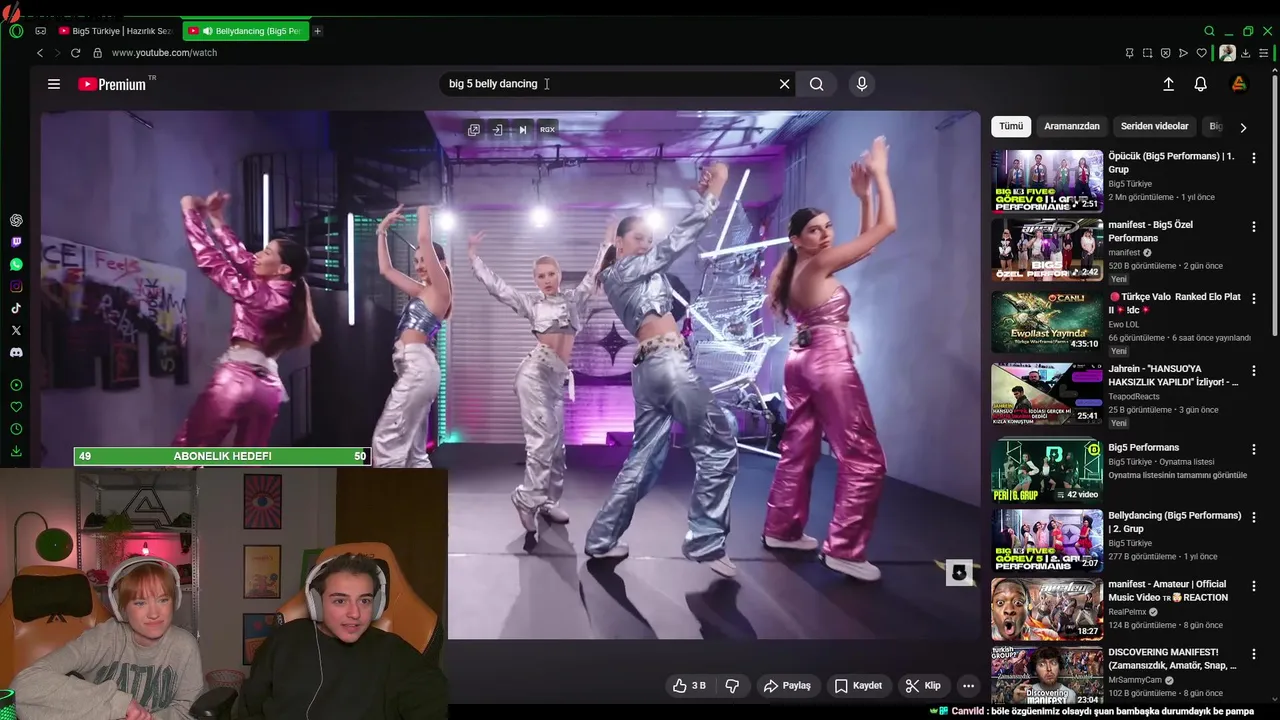1280x720 pixels.
Task: Go to YouTube Premium home logo
Action: point(113,84)
